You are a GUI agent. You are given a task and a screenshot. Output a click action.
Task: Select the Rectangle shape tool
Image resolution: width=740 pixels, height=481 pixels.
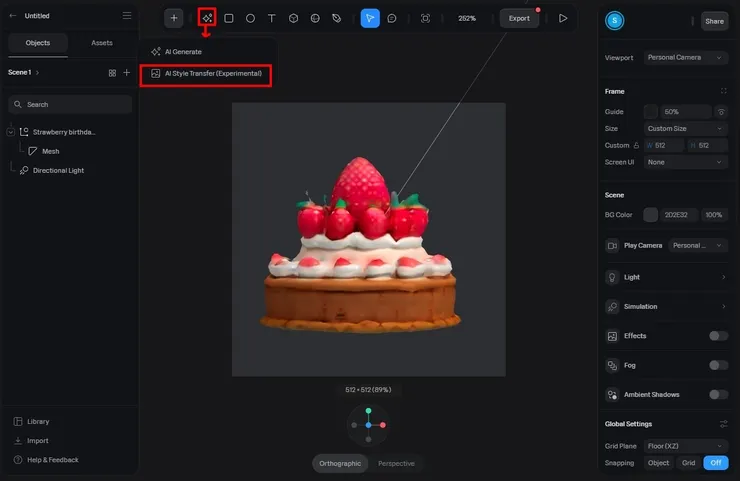(229, 18)
